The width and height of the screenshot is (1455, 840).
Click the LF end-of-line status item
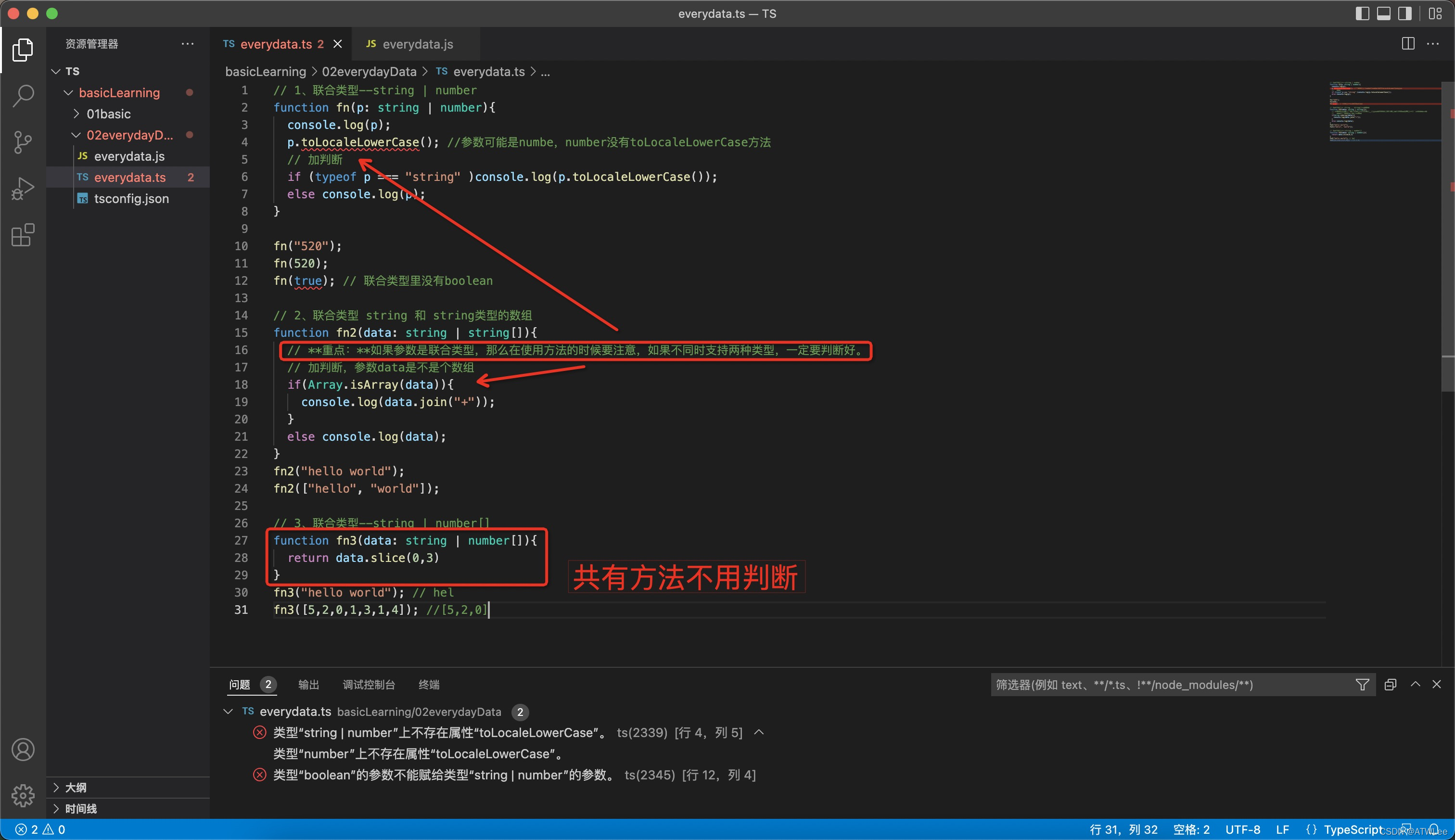[x=1282, y=829]
